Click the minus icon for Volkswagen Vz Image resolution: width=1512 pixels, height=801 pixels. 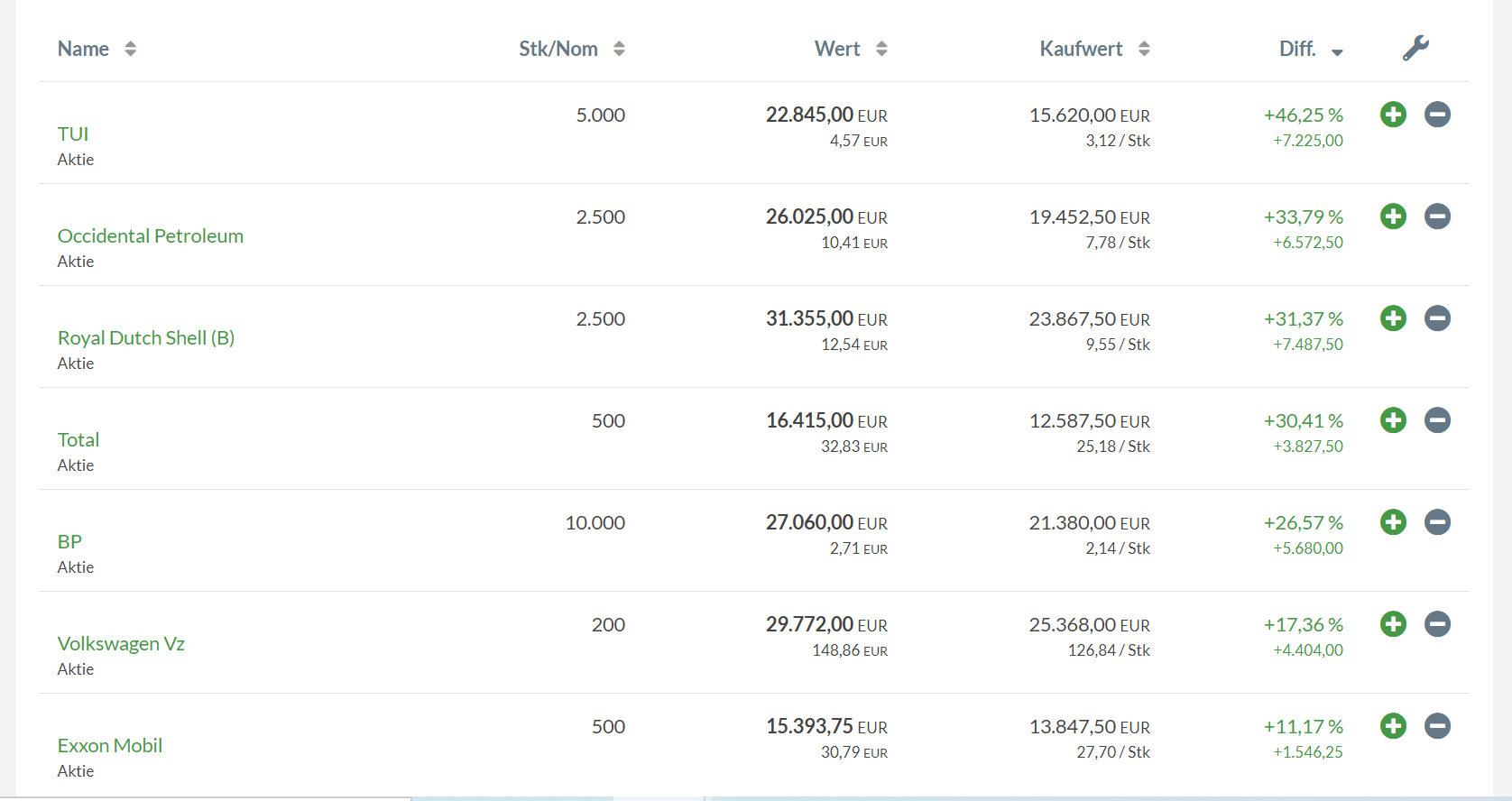(x=1437, y=624)
